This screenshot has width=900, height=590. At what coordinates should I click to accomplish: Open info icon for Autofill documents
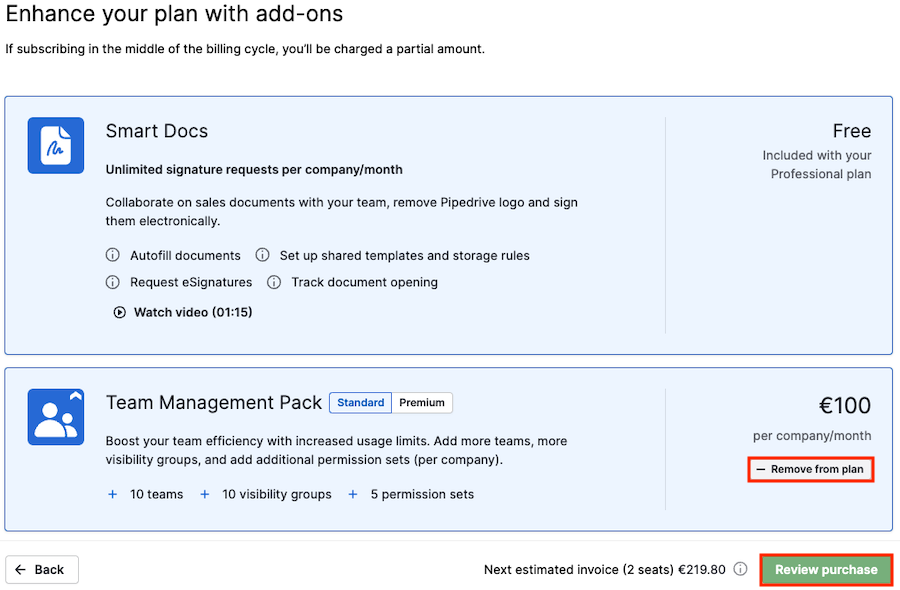pyautogui.click(x=112, y=255)
